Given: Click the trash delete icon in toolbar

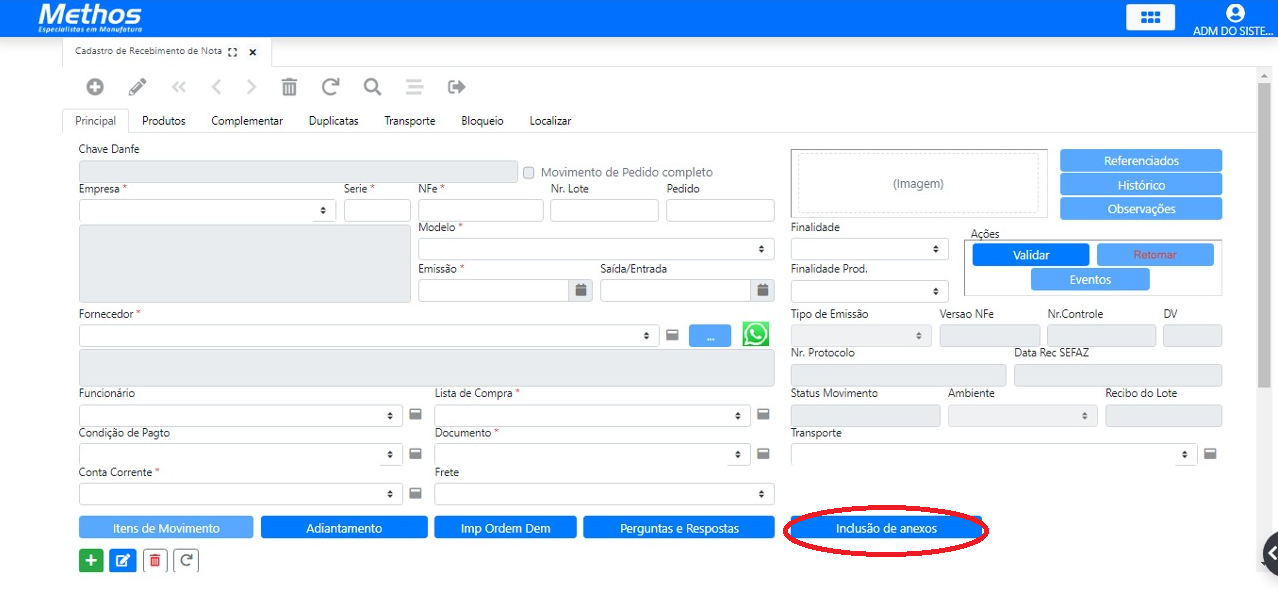Looking at the screenshot, I should 289,87.
